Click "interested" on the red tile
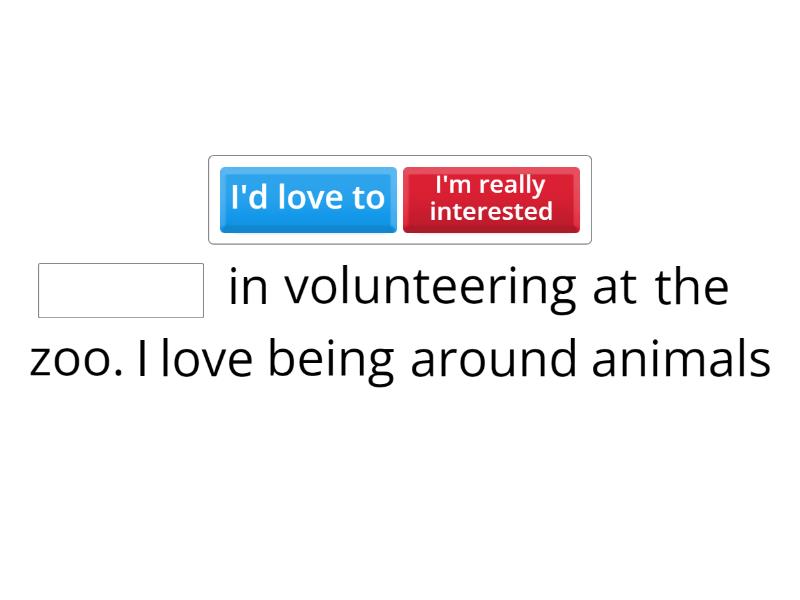Image resolution: width=800 pixels, height=600 pixels. (491, 212)
